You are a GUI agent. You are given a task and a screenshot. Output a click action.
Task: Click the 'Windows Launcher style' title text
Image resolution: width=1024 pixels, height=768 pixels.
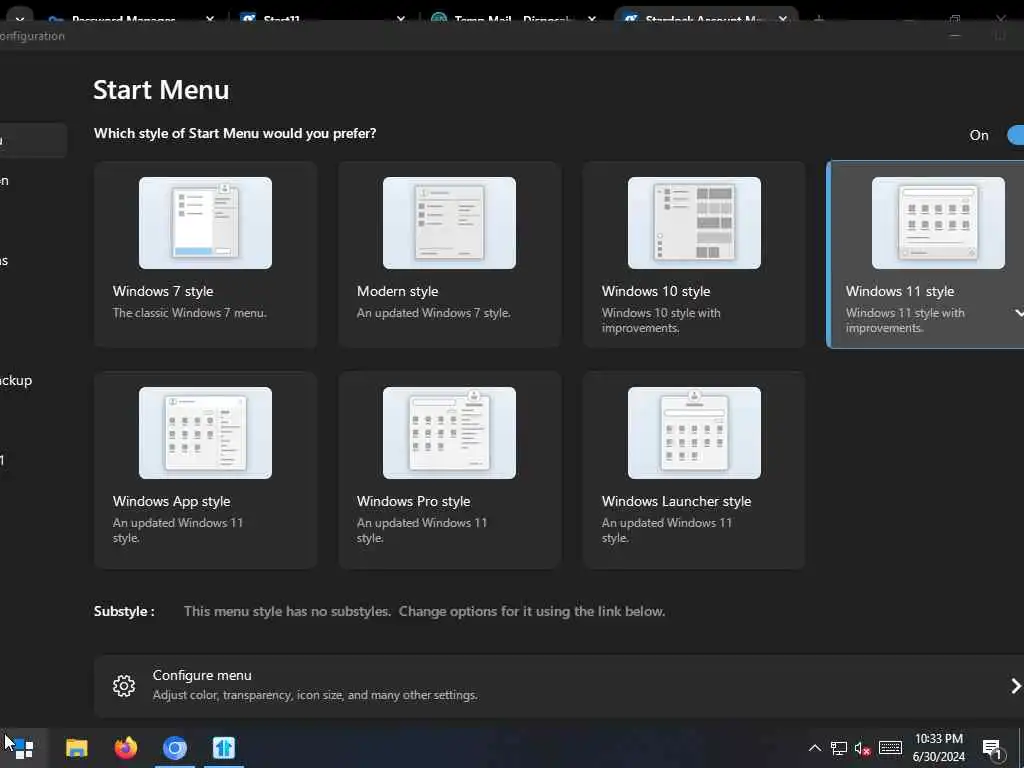(676, 502)
